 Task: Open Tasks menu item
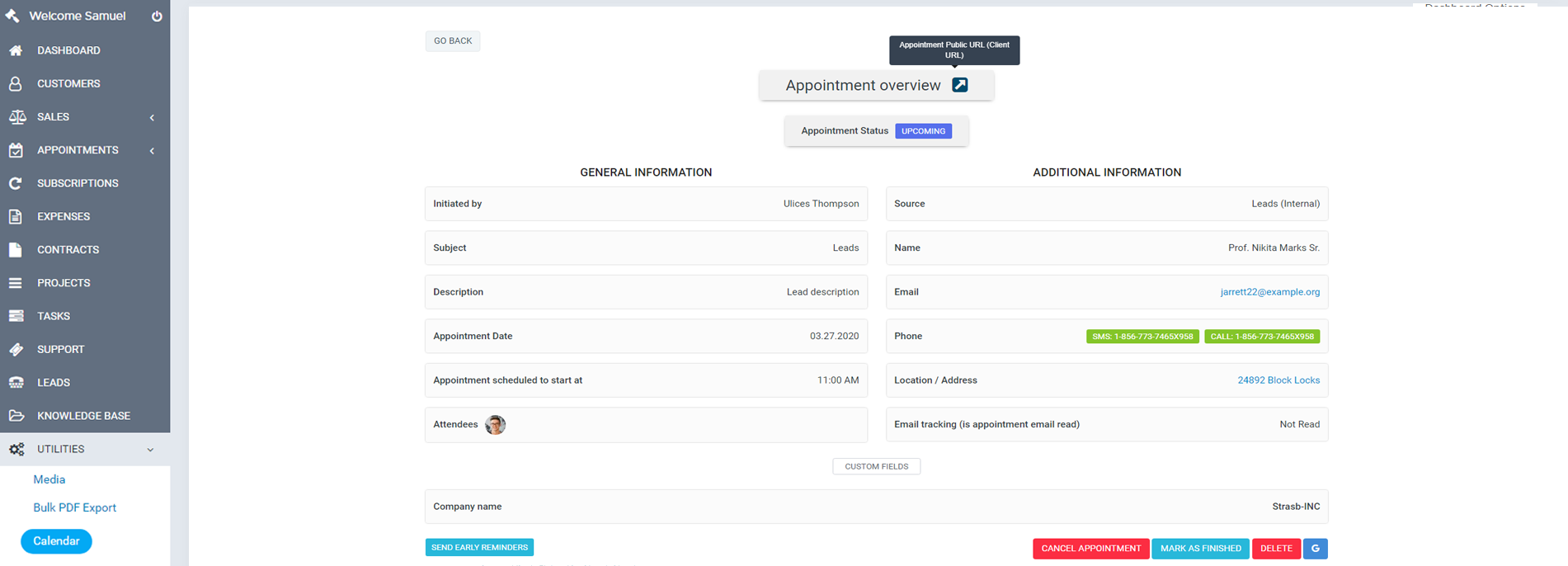(54, 316)
